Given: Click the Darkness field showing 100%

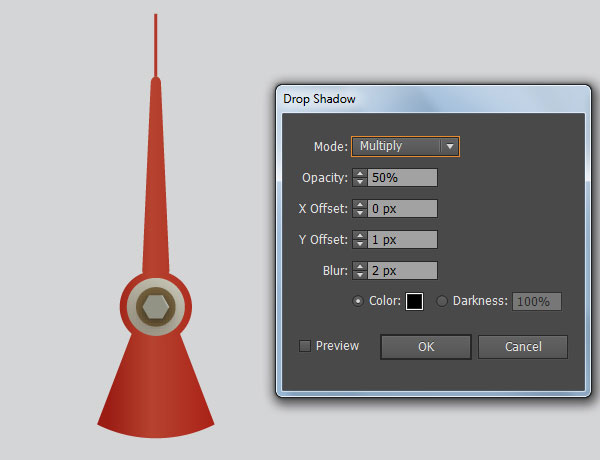Looking at the screenshot, I should pos(537,302).
